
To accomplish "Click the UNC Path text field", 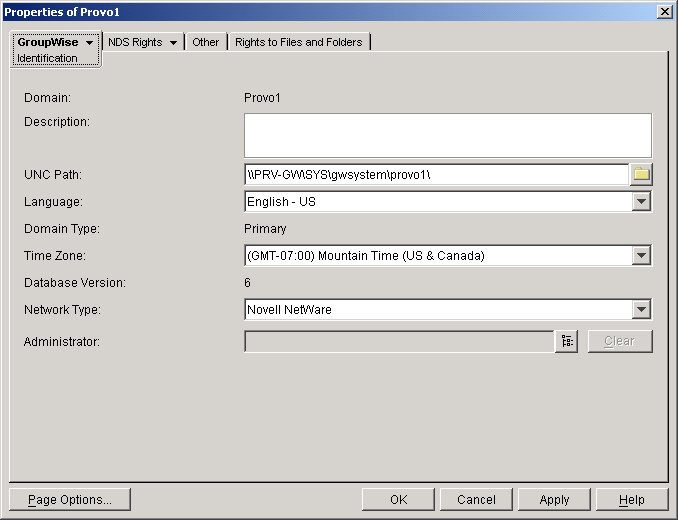I will [437, 175].
